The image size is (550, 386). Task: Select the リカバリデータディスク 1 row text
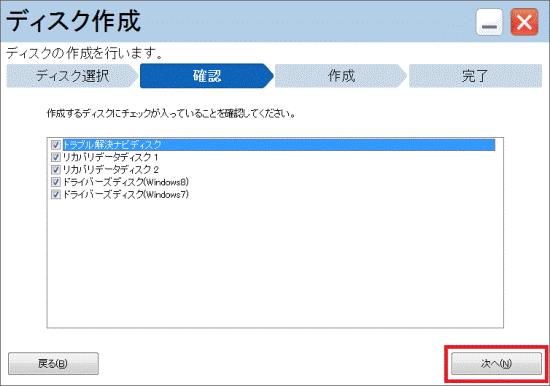pyautogui.click(x=110, y=157)
